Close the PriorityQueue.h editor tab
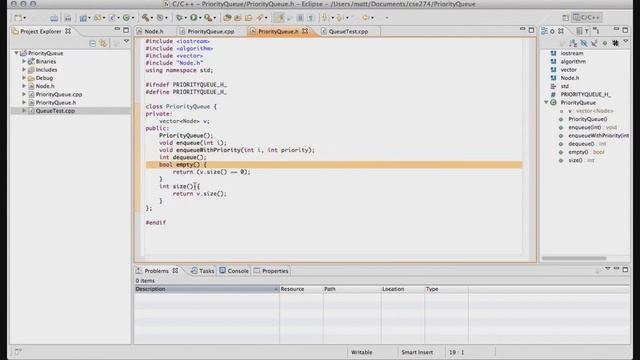Image resolution: width=640 pixels, height=360 pixels. (x=305, y=31)
